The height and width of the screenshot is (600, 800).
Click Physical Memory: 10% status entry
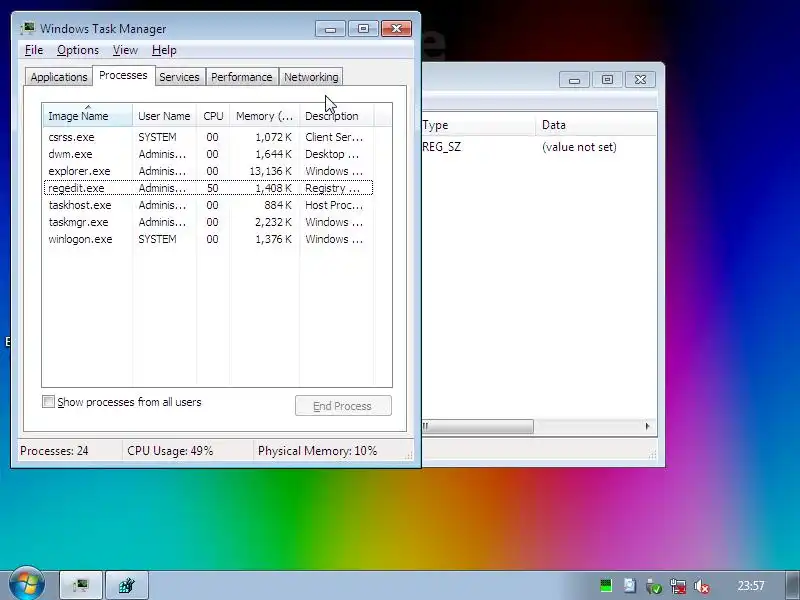pos(317,451)
